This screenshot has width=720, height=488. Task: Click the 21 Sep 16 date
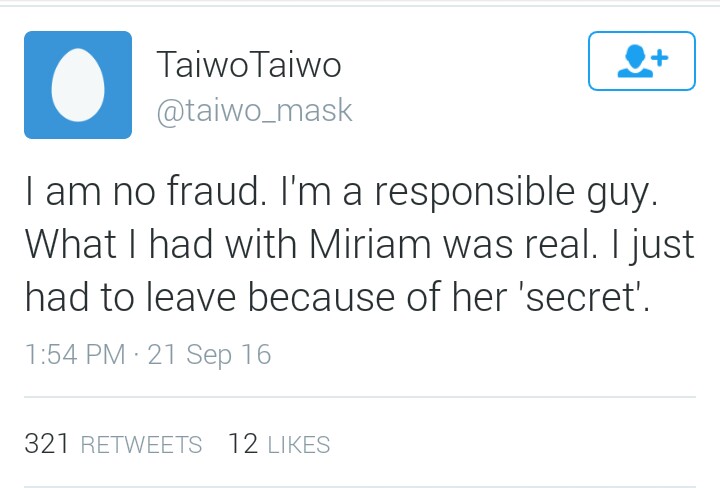point(209,355)
